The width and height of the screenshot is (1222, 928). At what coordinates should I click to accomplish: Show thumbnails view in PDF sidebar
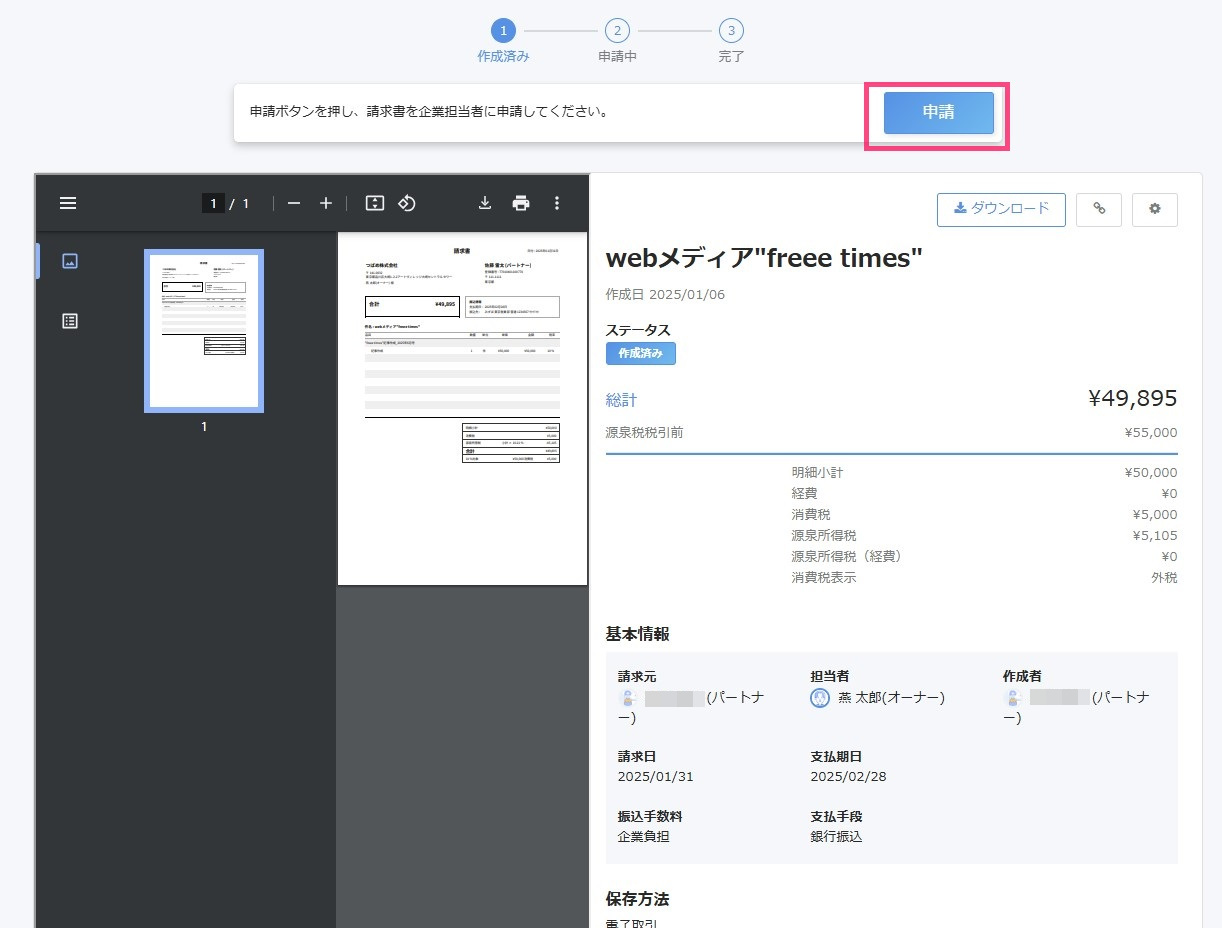point(70,261)
